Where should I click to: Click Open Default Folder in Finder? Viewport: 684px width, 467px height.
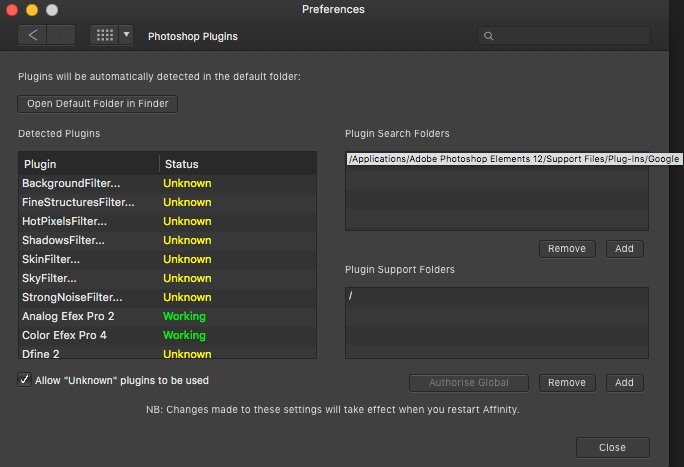98,103
